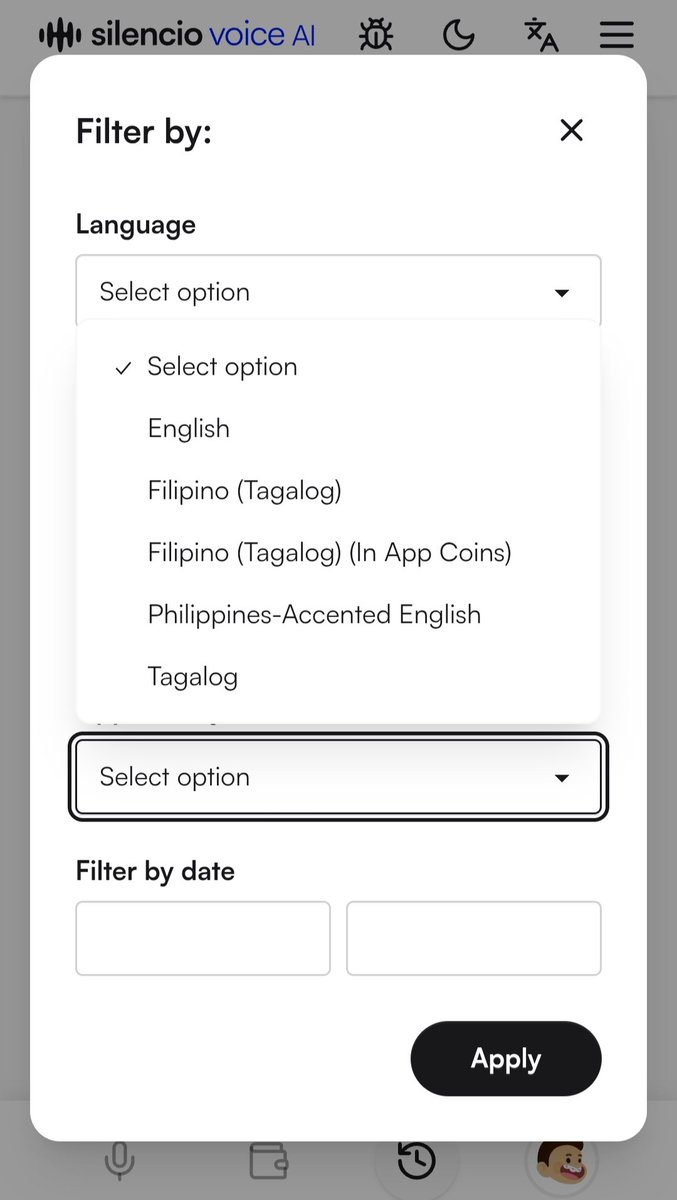The height and width of the screenshot is (1200, 677).
Task: Open the history clock icon
Action: point(416,1160)
